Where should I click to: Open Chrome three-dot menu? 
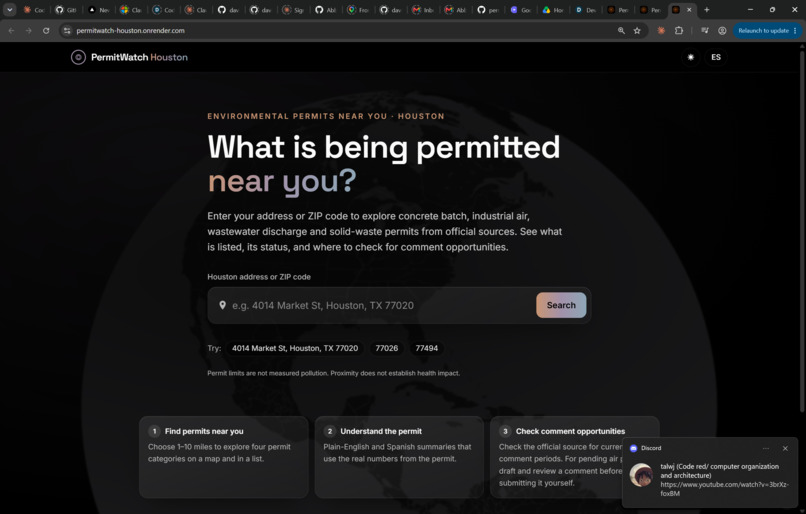[796, 31]
